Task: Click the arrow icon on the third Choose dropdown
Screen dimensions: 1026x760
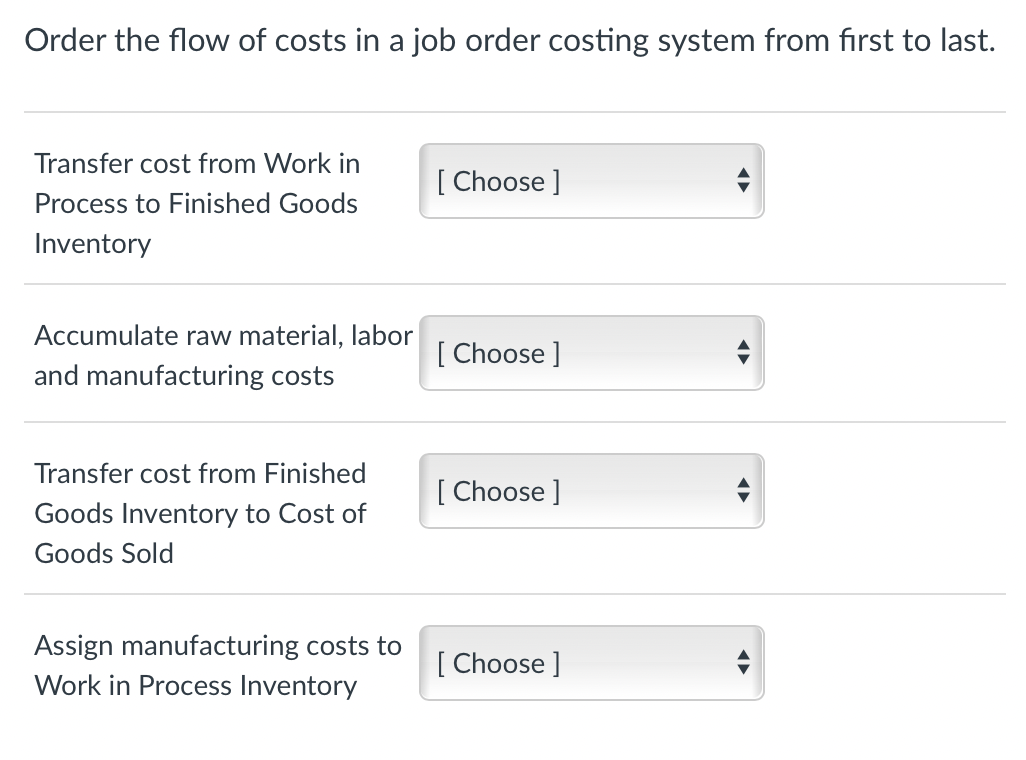Action: click(743, 491)
